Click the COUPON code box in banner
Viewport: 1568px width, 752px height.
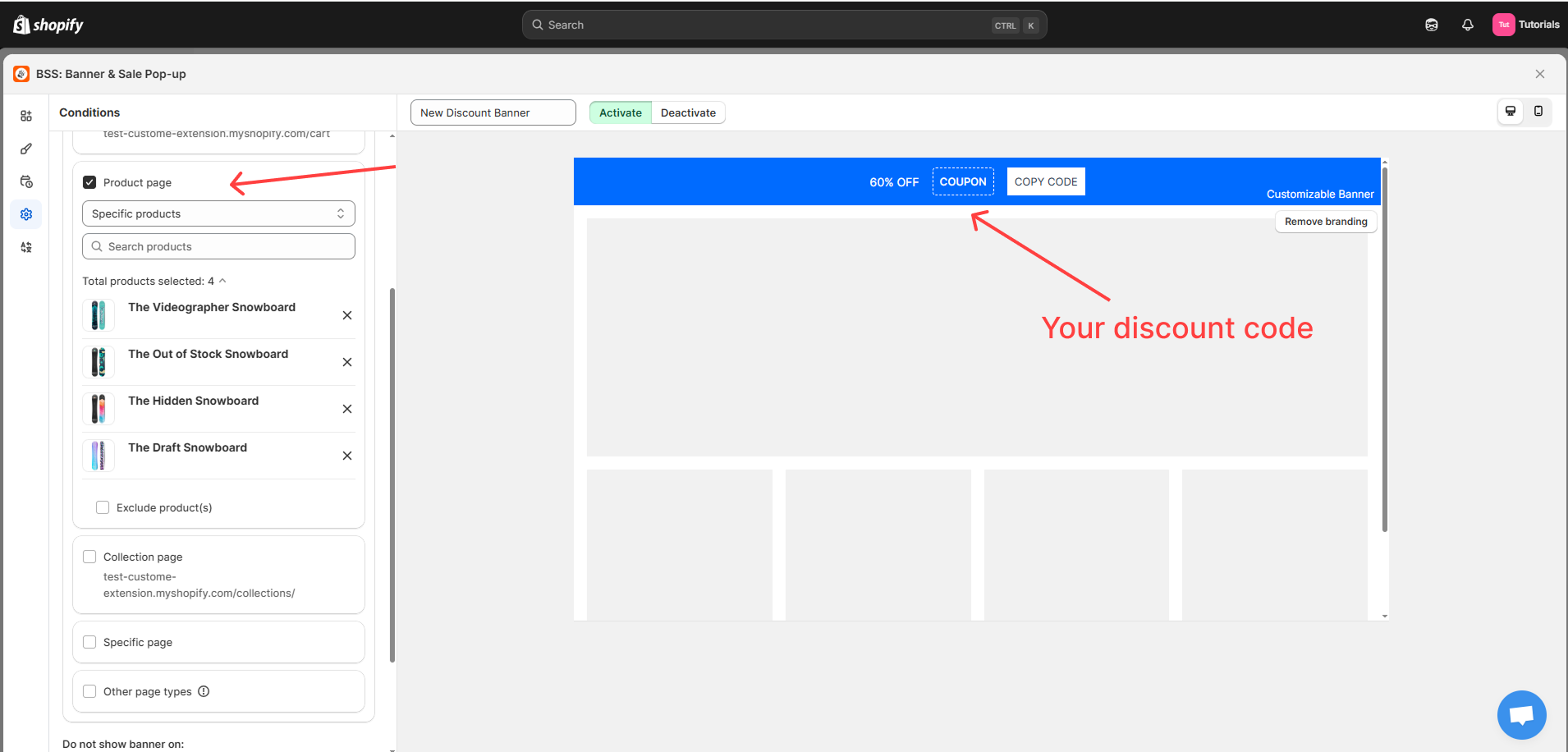click(963, 181)
